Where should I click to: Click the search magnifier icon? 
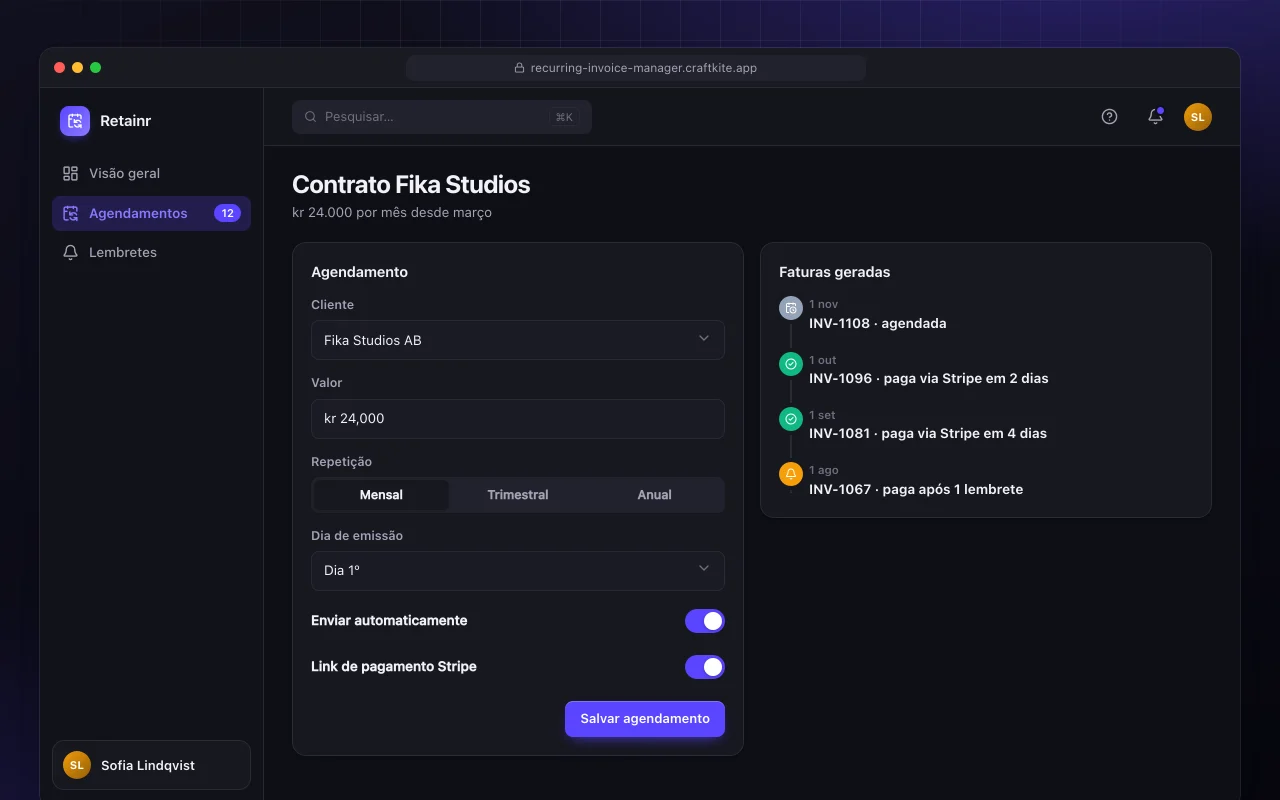[x=311, y=117]
